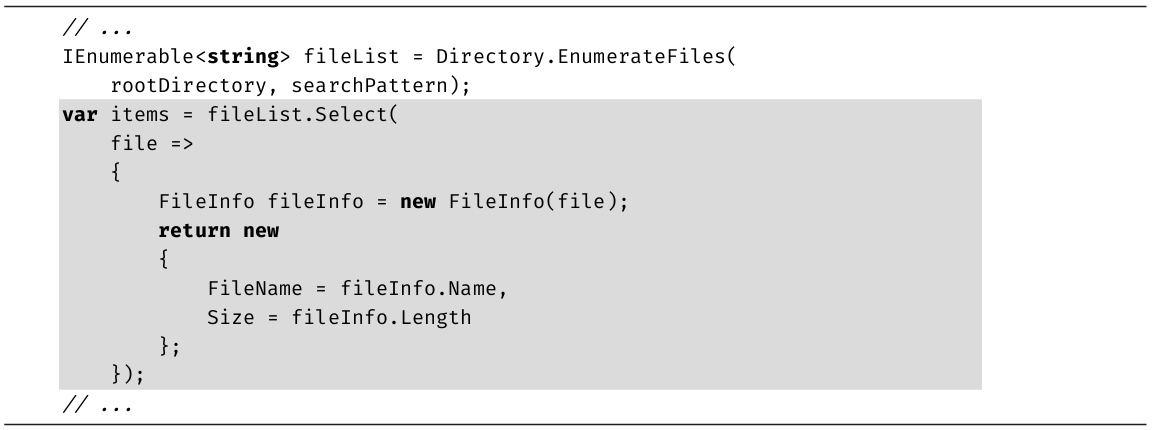Click the bold var keyword
This screenshot has height=430, width=1152.
point(77,118)
